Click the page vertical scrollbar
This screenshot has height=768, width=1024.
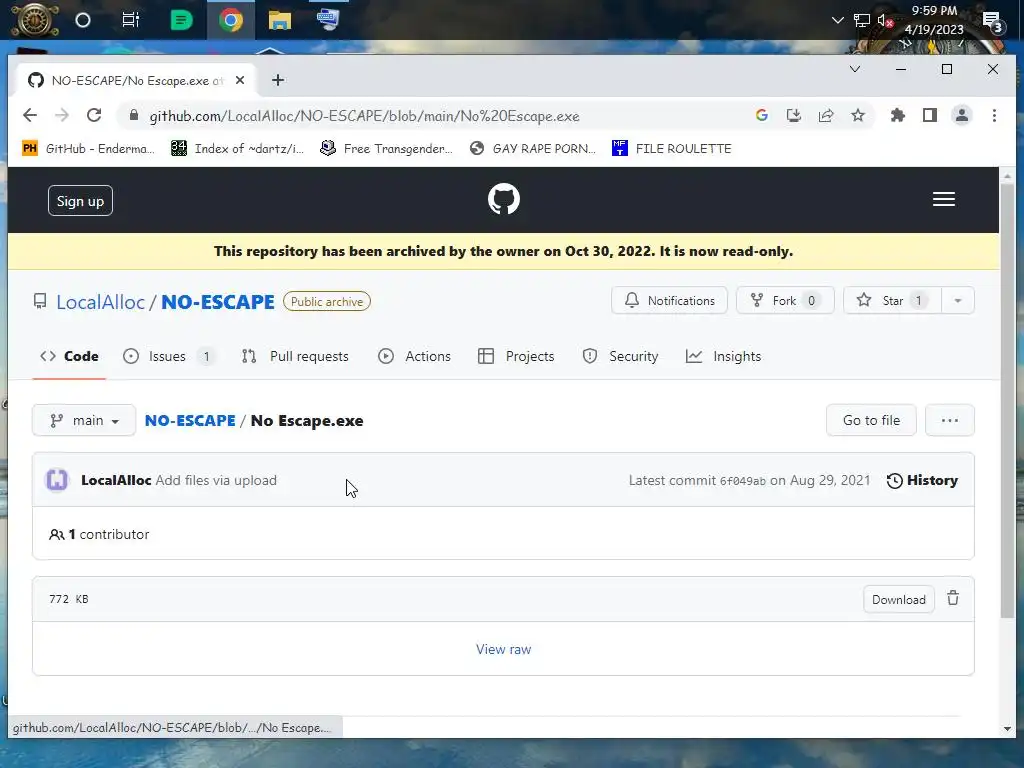coord(1007,401)
